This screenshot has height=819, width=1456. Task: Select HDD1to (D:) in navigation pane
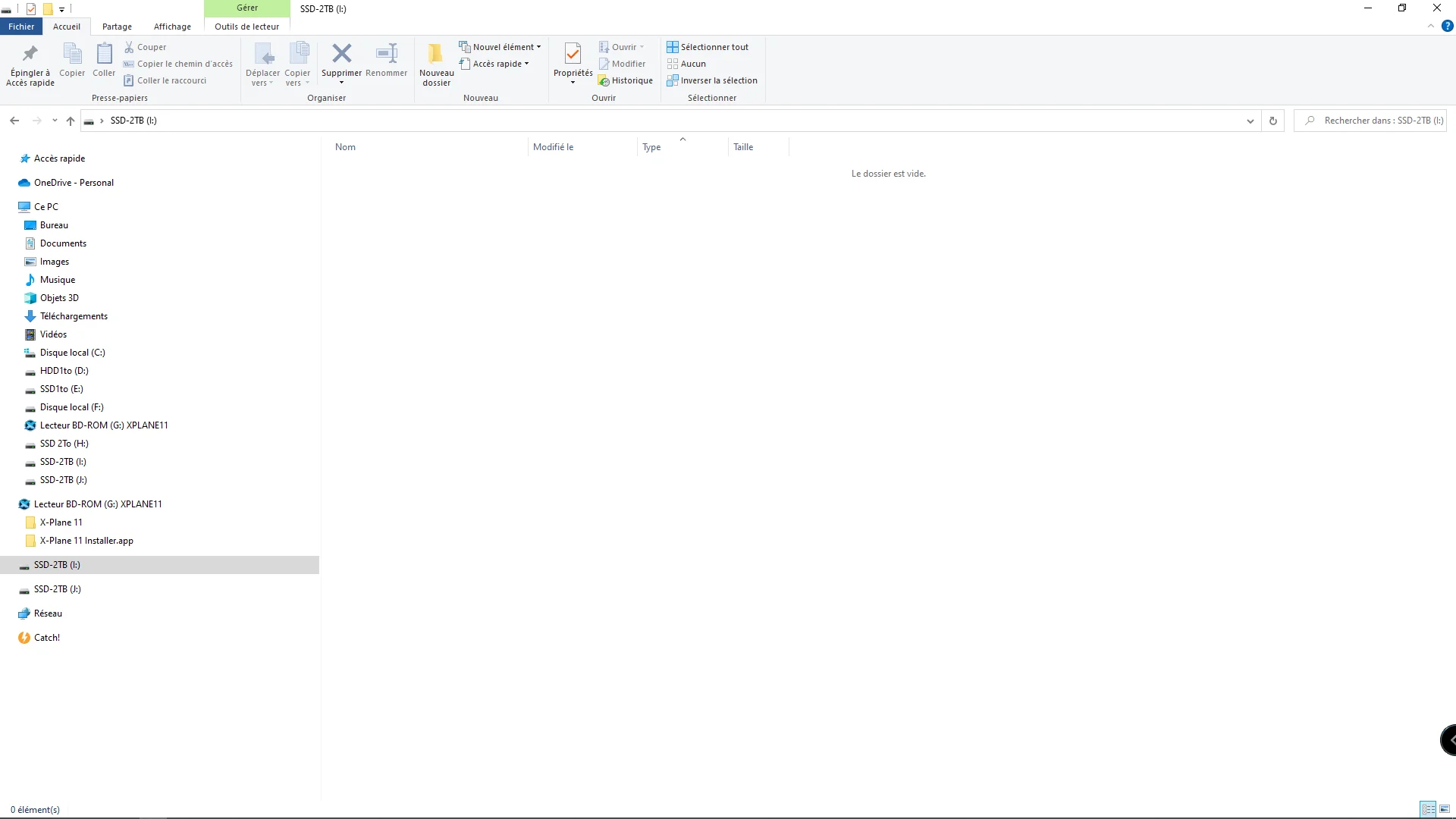pyautogui.click(x=64, y=371)
